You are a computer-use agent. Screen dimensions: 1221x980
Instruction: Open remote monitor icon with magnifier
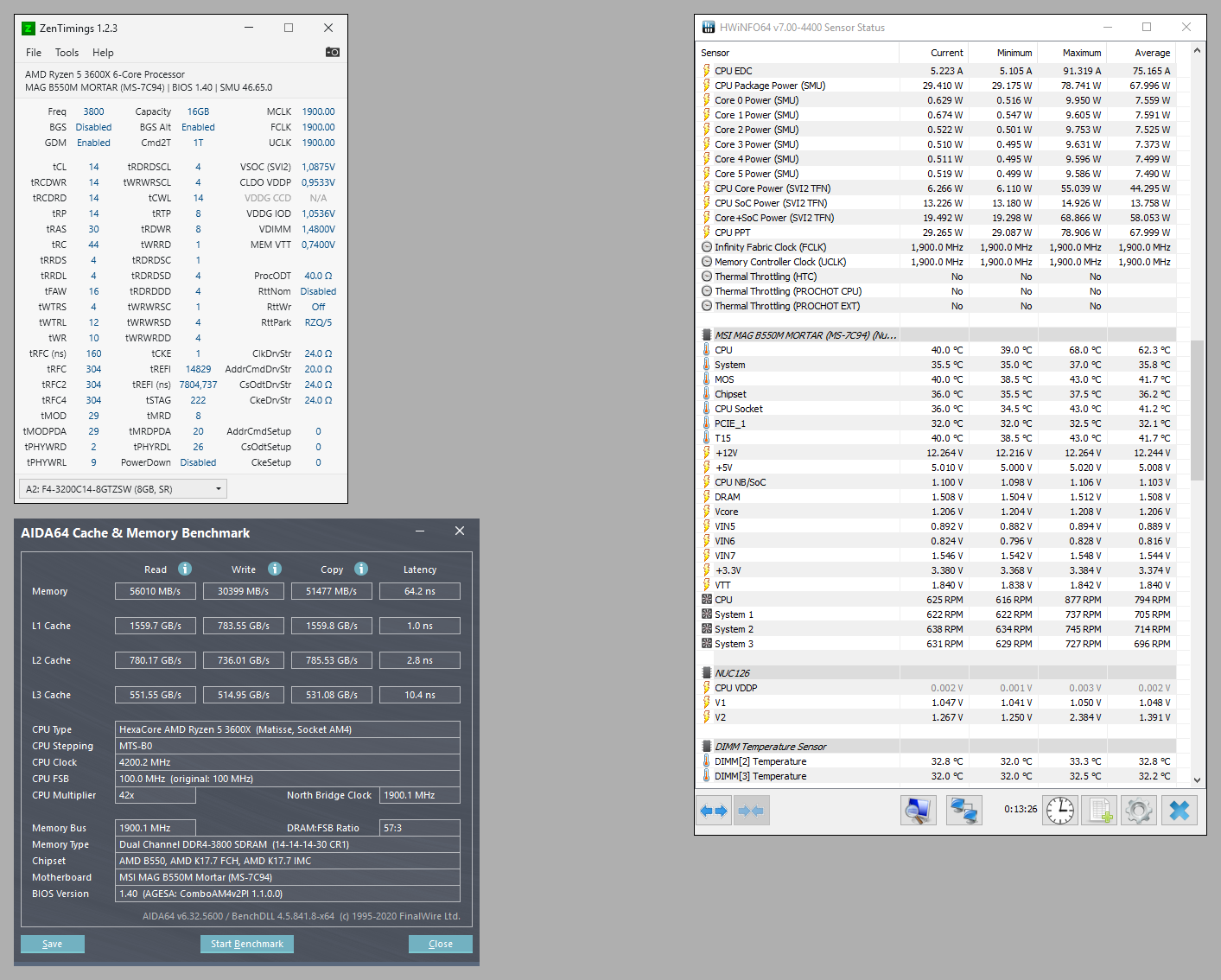click(918, 811)
